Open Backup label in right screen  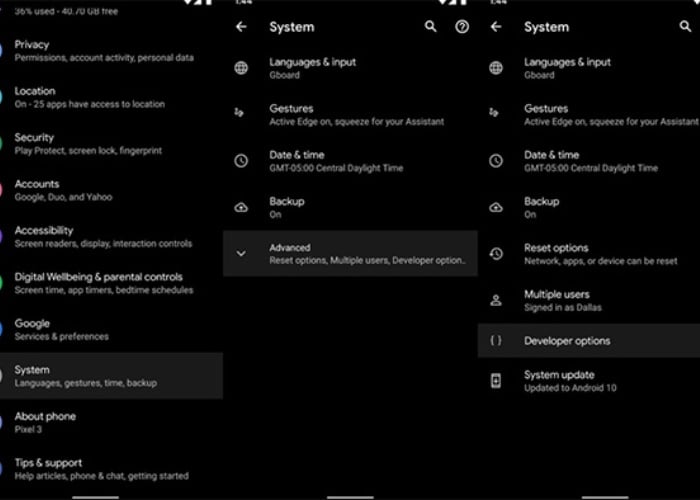[x=542, y=201]
